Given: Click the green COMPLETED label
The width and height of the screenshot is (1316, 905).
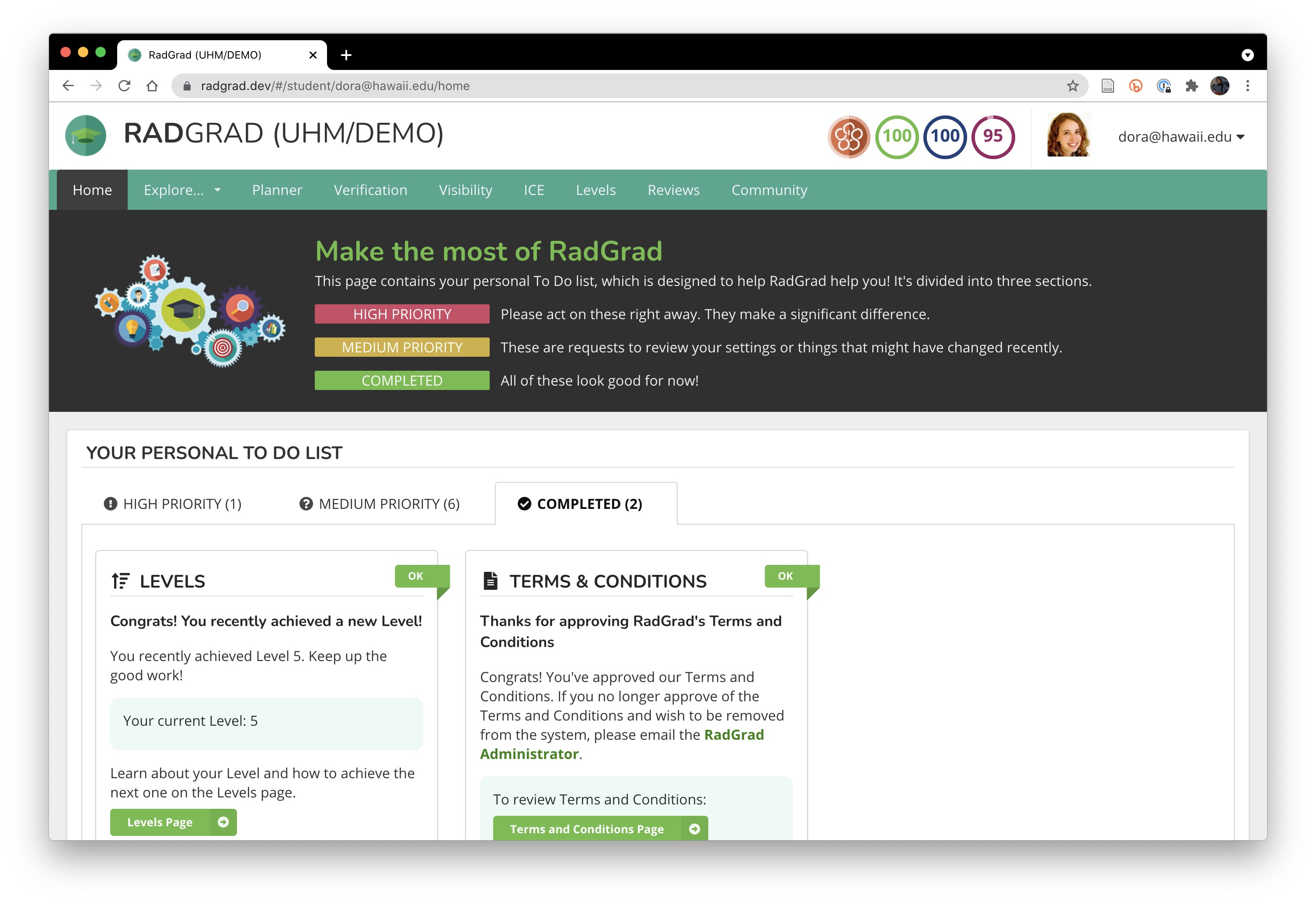Looking at the screenshot, I should point(402,380).
